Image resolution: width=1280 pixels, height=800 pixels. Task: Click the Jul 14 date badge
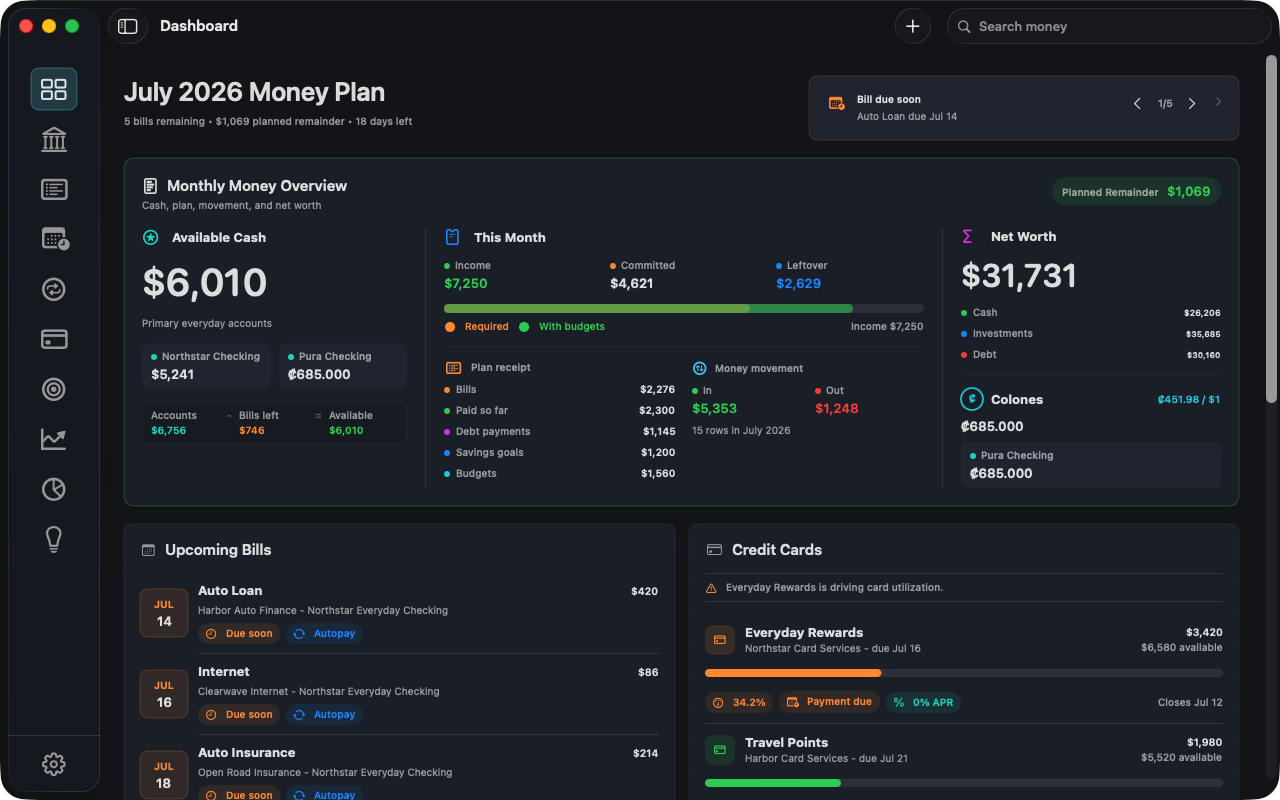click(164, 613)
